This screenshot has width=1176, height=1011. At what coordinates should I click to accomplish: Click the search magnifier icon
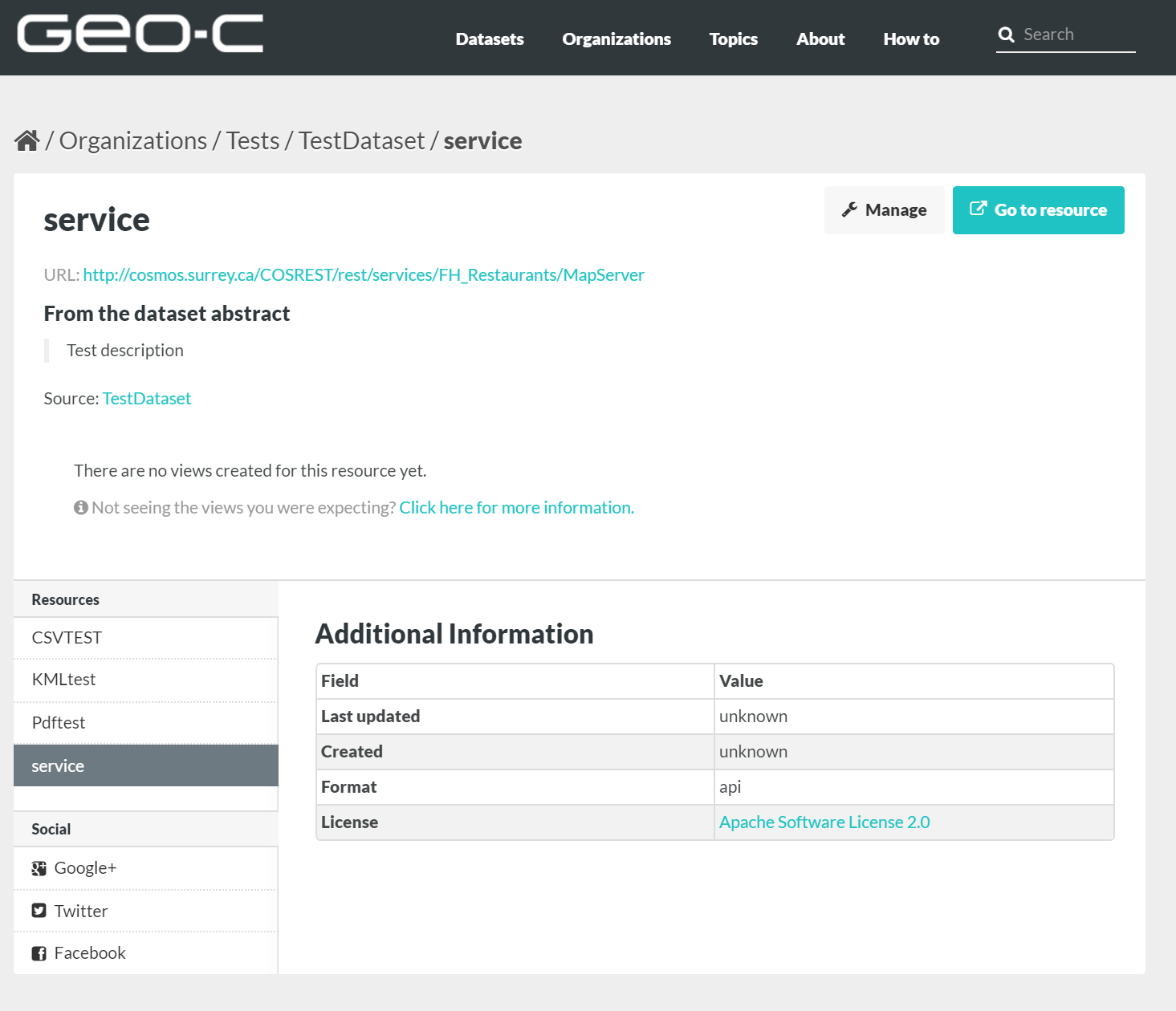1006,35
